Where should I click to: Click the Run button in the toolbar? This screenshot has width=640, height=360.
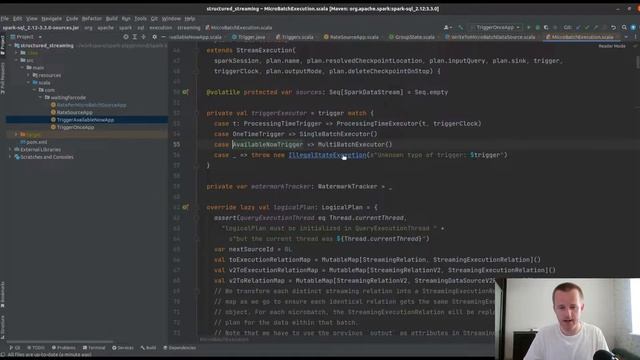point(529,27)
